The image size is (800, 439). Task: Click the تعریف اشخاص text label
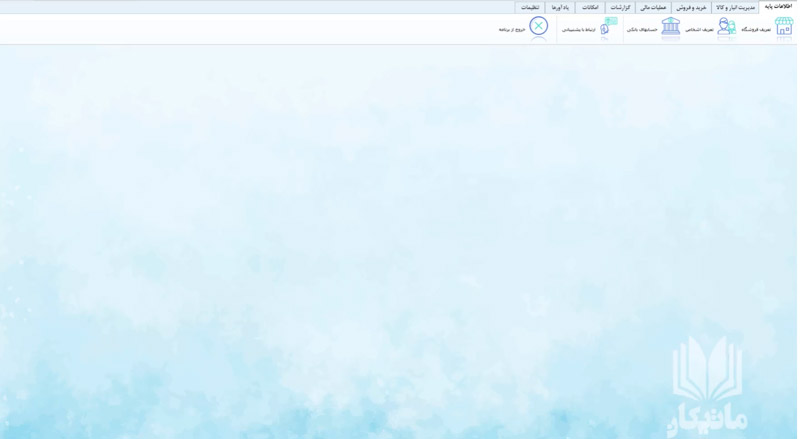699,30
